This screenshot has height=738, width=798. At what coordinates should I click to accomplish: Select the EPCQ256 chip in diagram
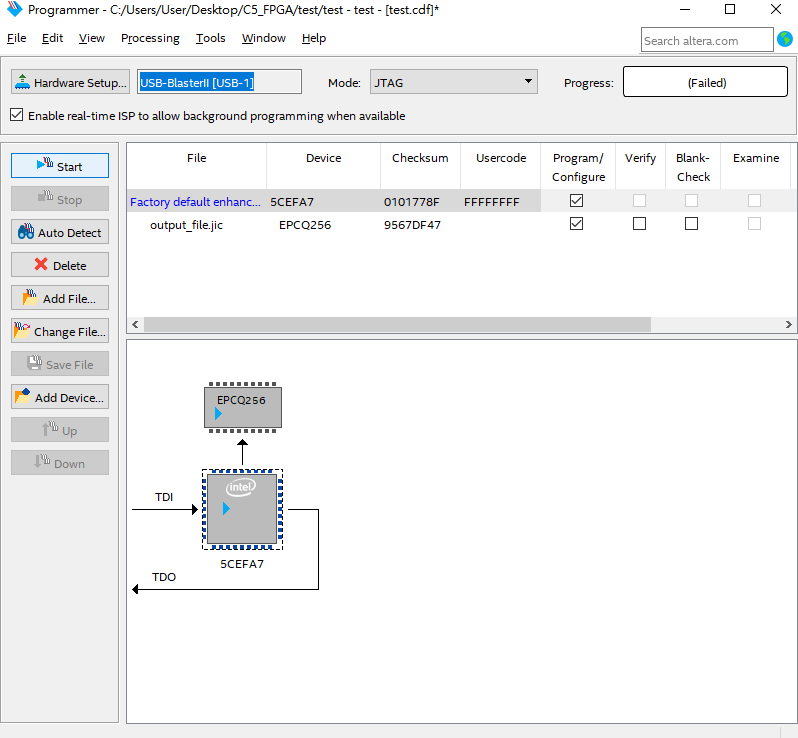click(x=243, y=407)
